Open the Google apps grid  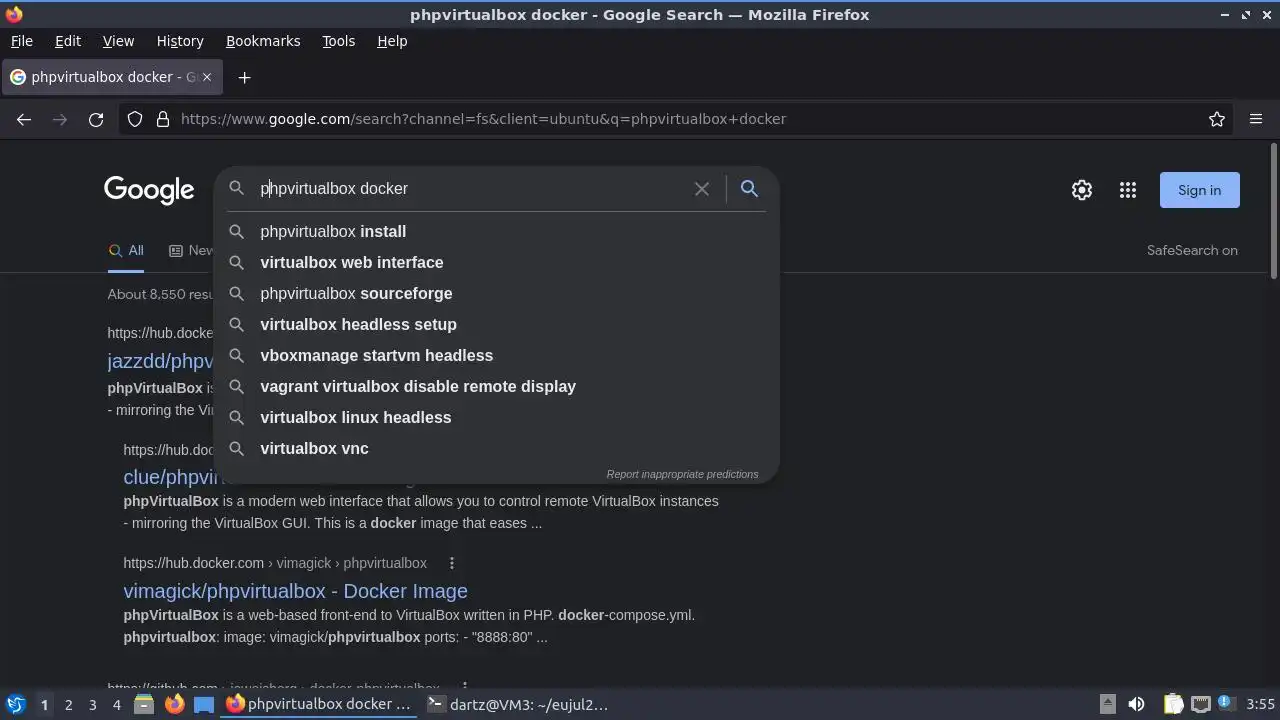1128,190
